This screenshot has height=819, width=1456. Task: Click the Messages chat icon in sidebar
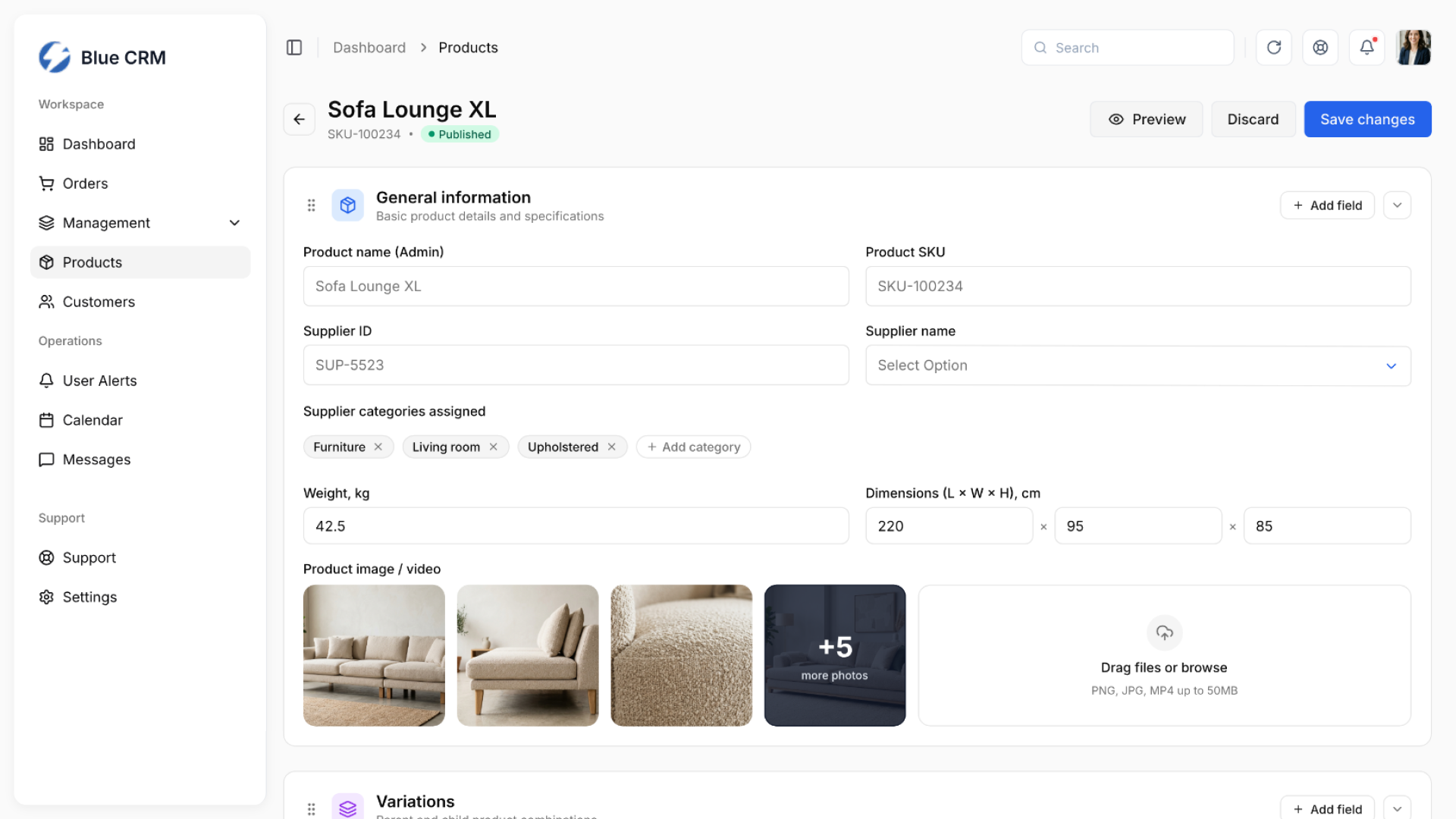(46, 460)
